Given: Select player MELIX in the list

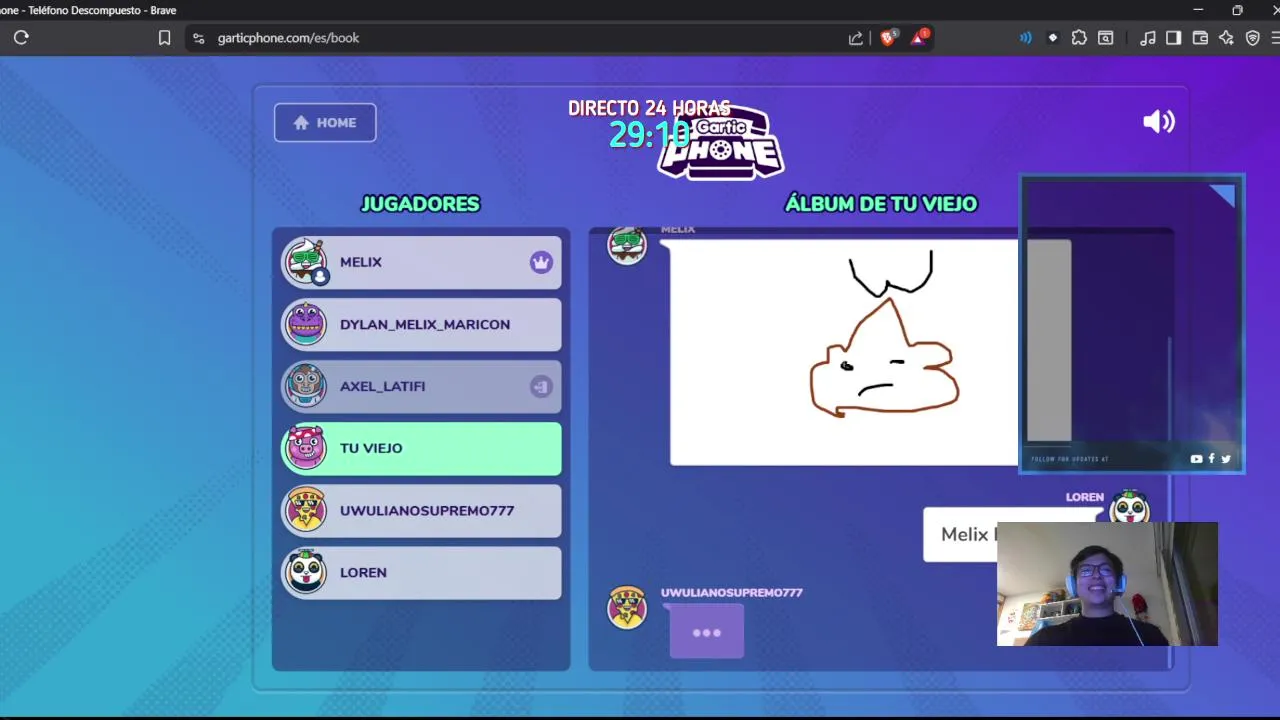Looking at the screenshot, I should click(421, 262).
